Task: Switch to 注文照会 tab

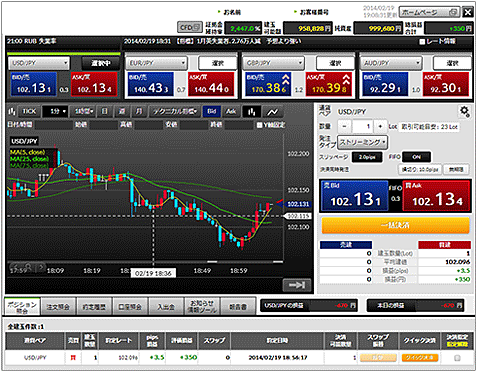Action: pyautogui.click(x=58, y=307)
